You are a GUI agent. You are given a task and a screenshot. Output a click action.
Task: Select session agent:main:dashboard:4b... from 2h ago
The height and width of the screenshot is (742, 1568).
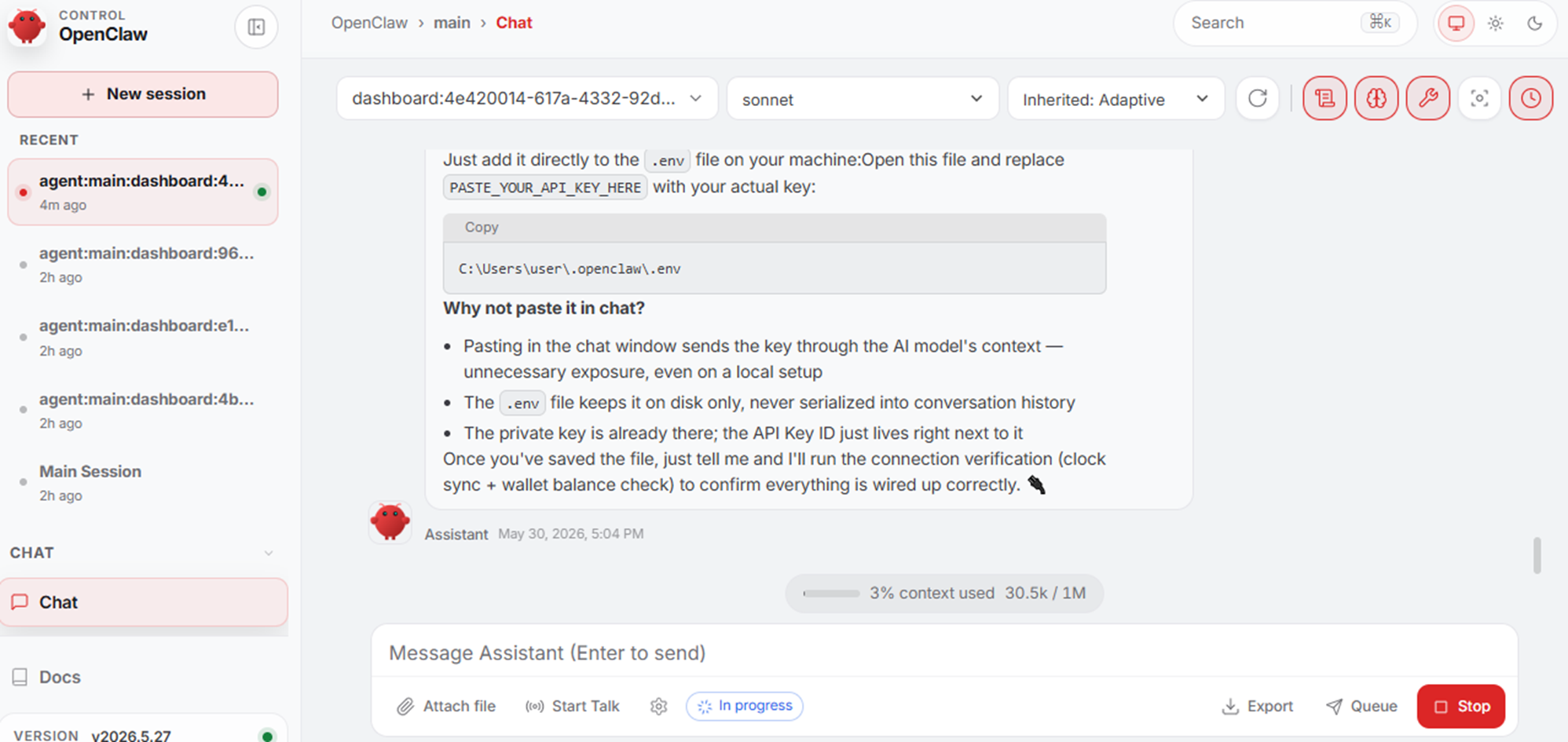(x=143, y=411)
